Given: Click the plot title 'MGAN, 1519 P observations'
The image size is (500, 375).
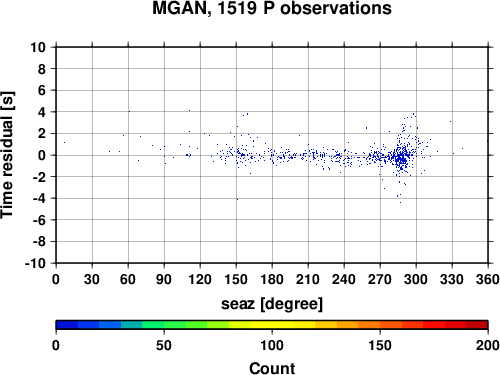Looking at the screenshot, I should pyautogui.click(x=272, y=8).
